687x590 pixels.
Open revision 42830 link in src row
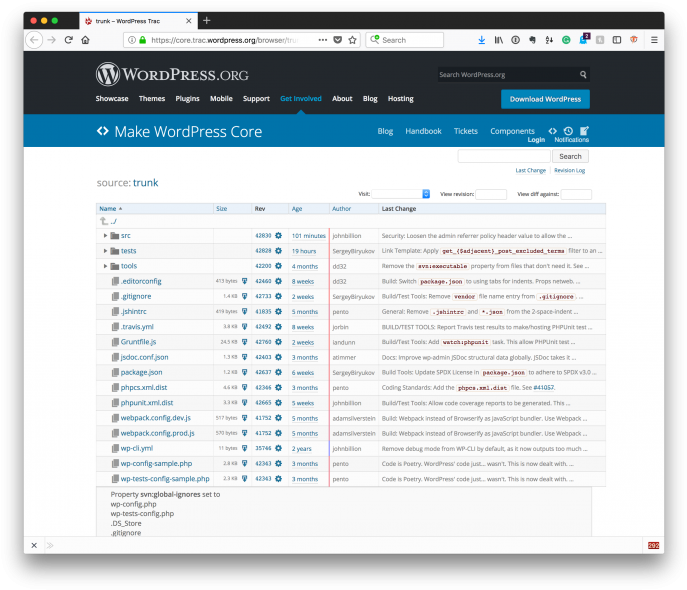263,236
